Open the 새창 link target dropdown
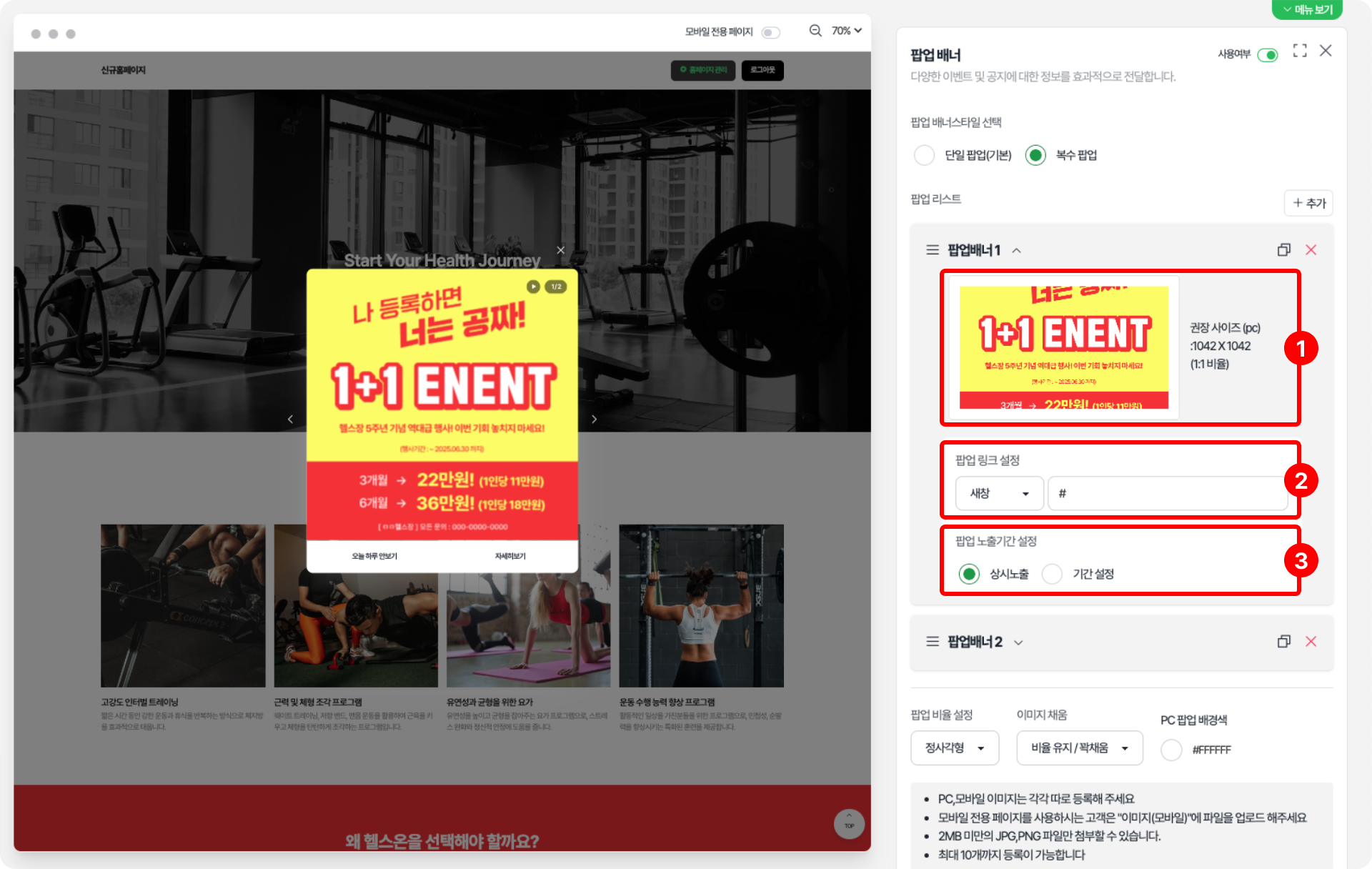Screen dimensions: 1372x869 [x=999, y=493]
